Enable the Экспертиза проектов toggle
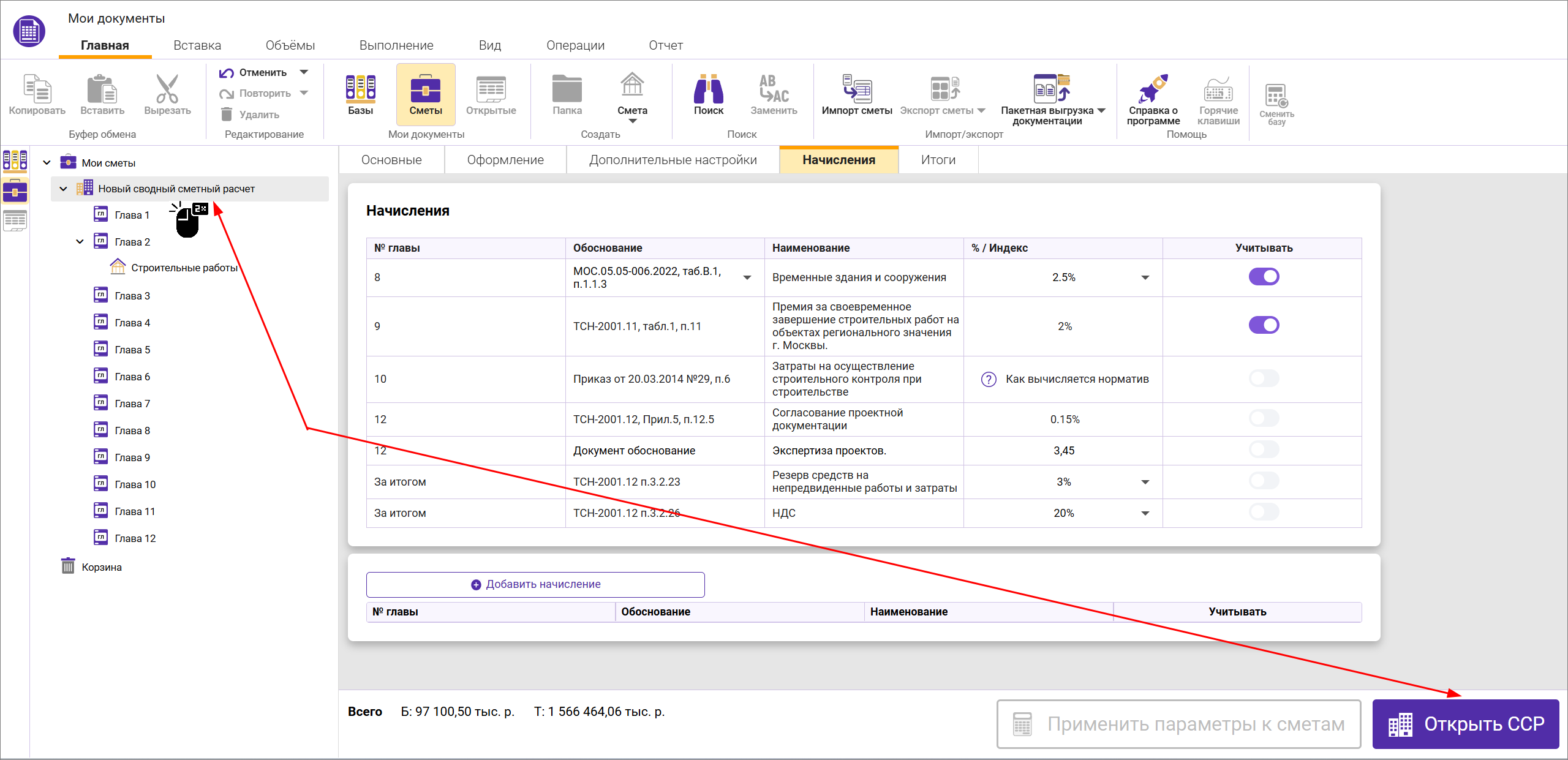Image resolution: width=1568 pixels, height=760 pixels. coord(1264,450)
